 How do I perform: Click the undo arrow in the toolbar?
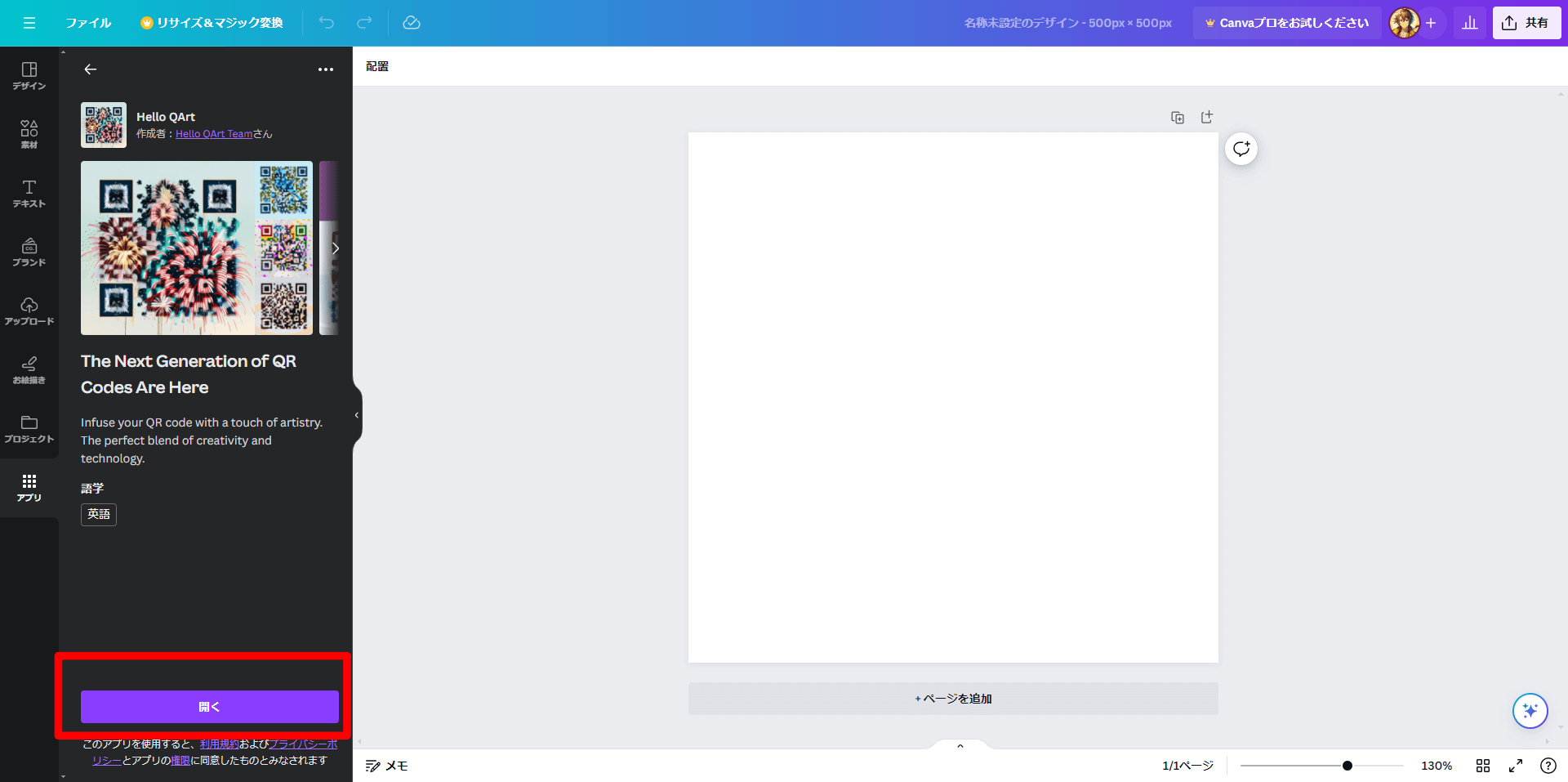coord(327,23)
